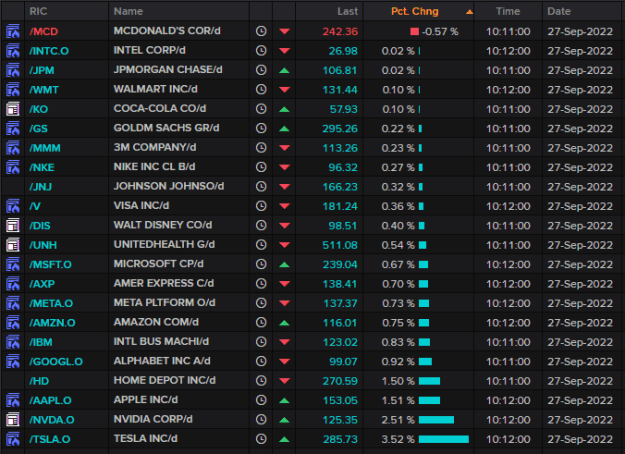
Task: Select the last price 285.73
Action: (x=340, y=439)
